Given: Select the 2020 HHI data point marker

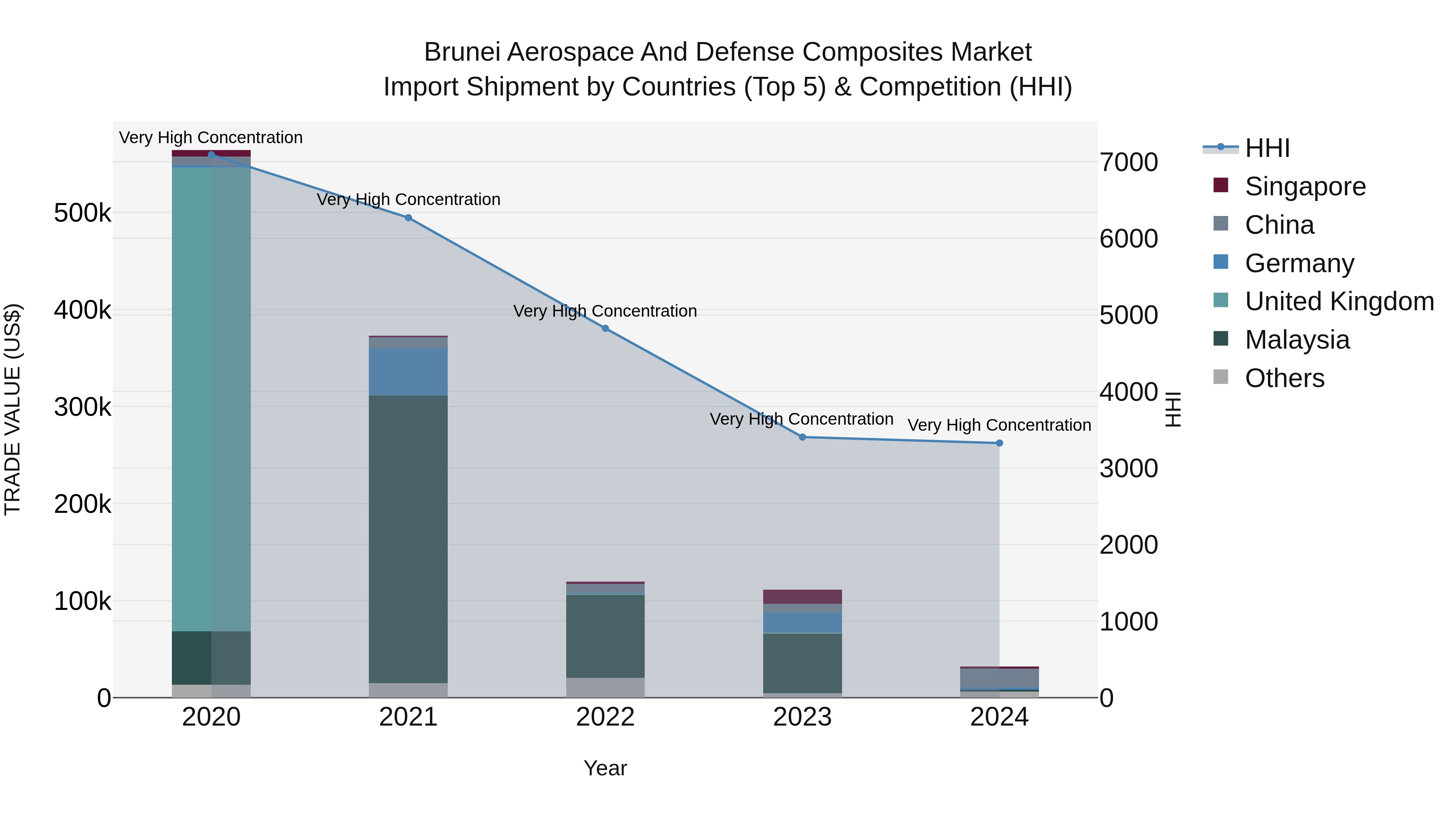Looking at the screenshot, I should (212, 154).
